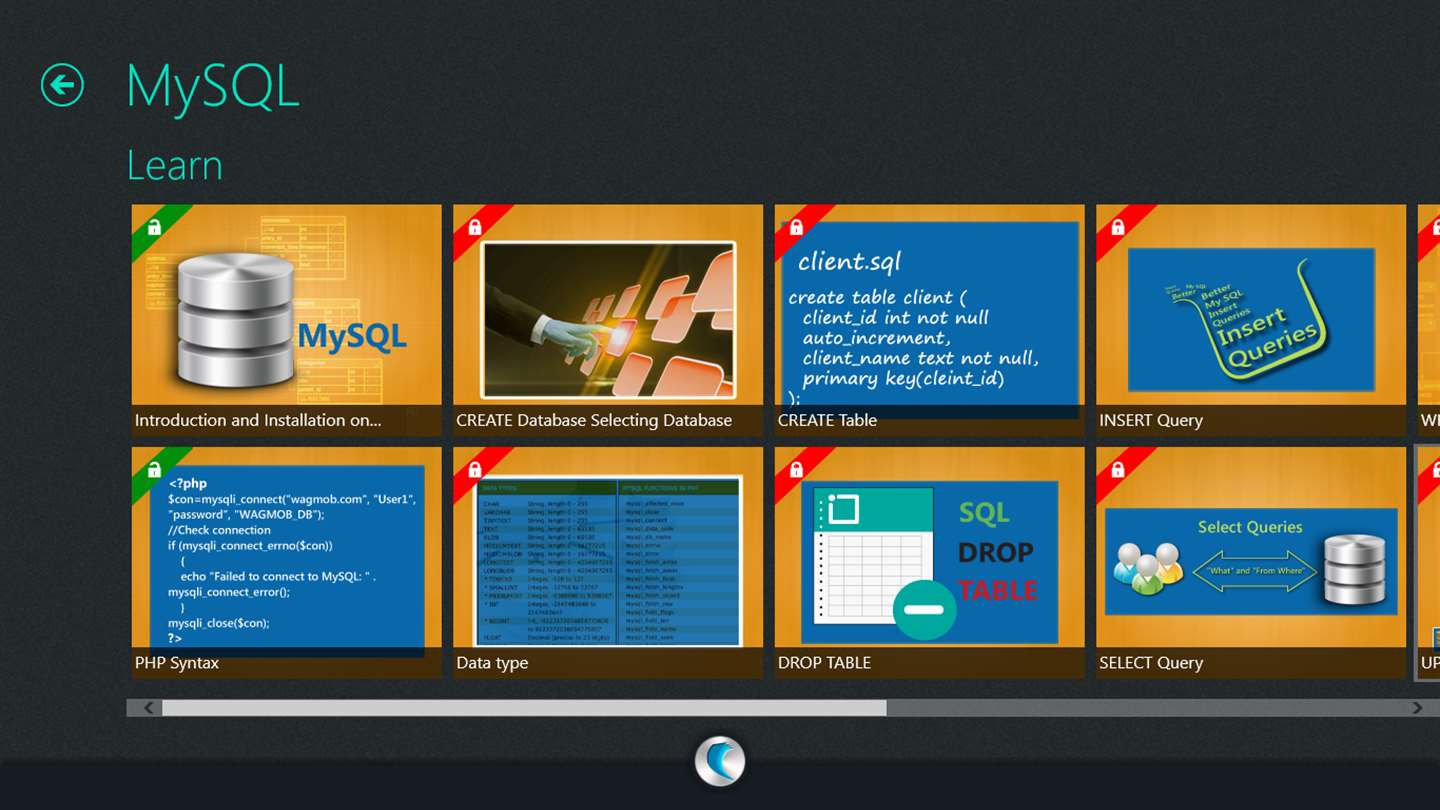Click the lock icon on INSERT Query tile
The image size is (1440, 810).
coord(1118,228)
